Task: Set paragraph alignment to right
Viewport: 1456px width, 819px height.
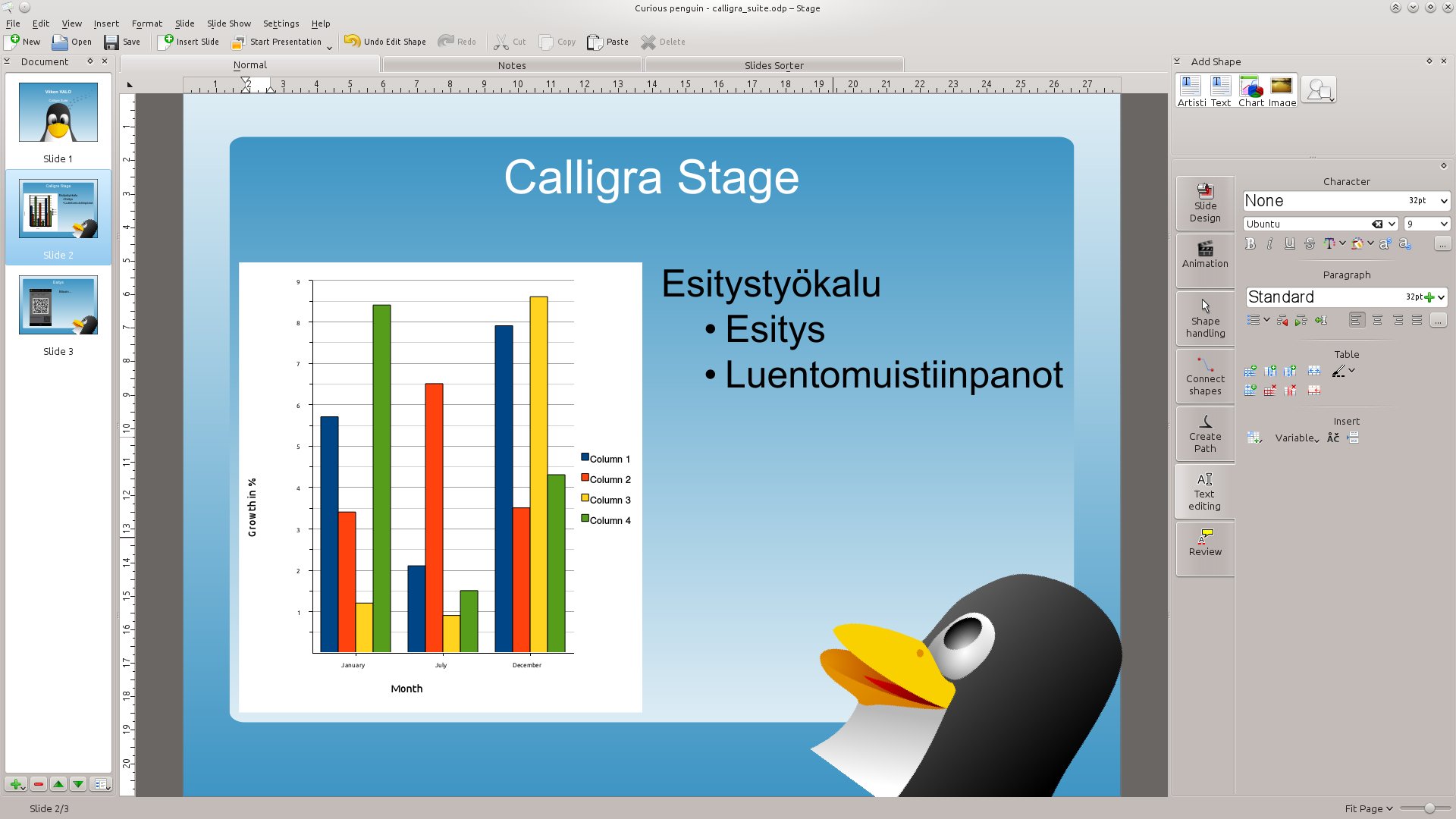Action: tap(1398, 320)
